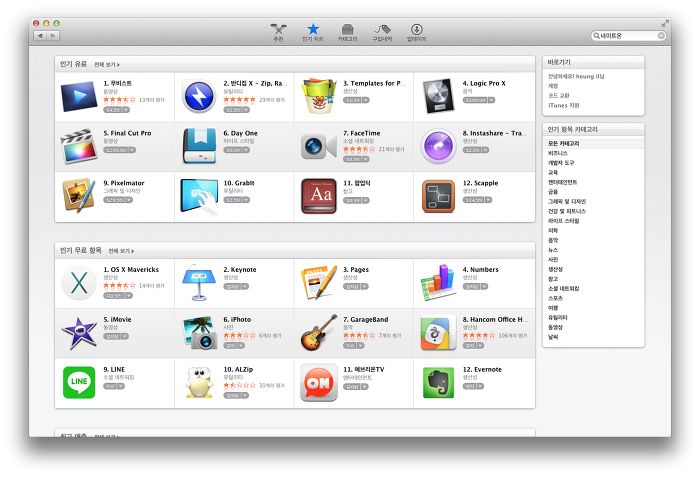The height and width of the screenshot is (477, 700).
Task: Open the dictionary Aa app icon
Action: click(x=319, y=196)
